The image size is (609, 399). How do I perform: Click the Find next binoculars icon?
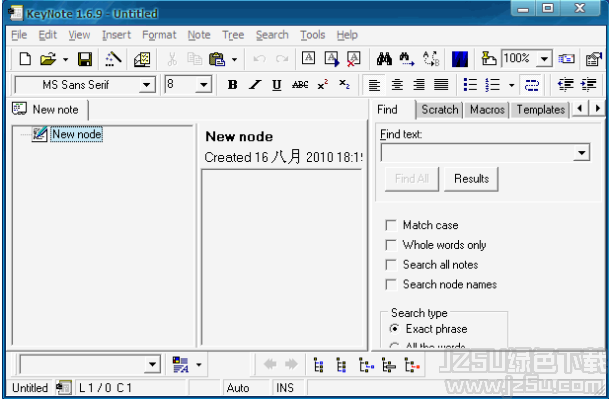[407, 59]
